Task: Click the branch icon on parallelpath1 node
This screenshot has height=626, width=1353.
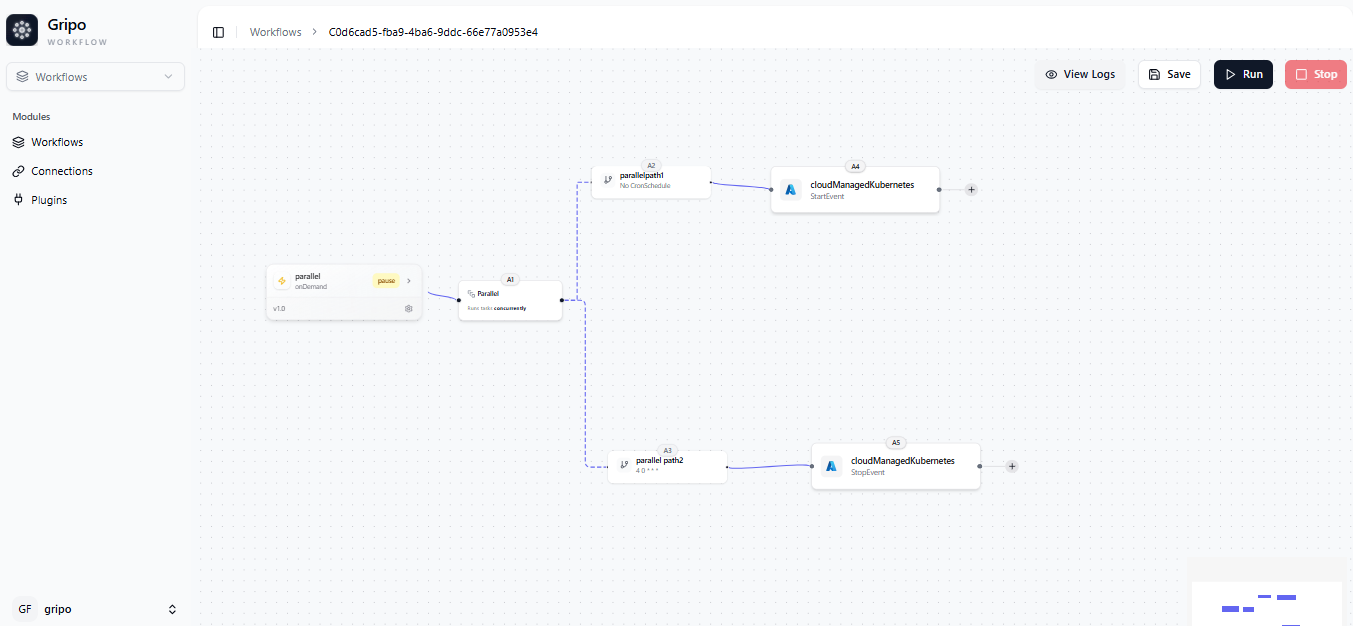Action: [607, 180]
